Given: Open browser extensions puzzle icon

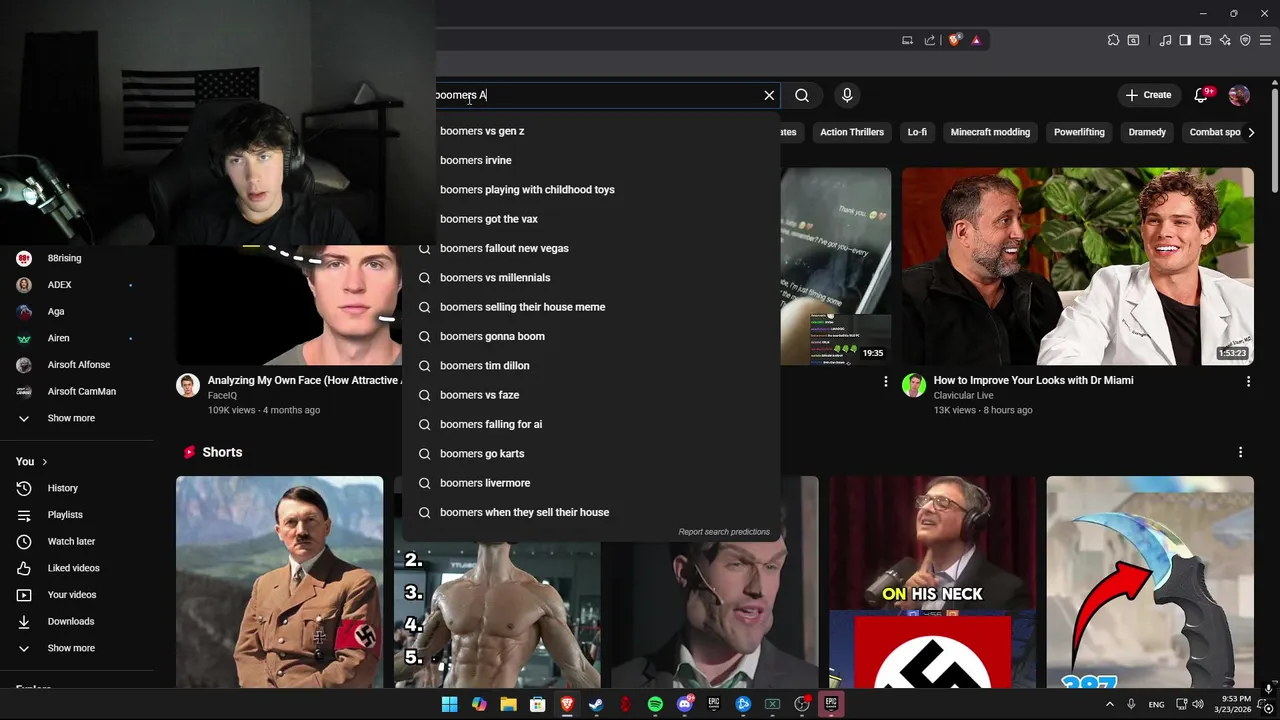Looking at the screenshot, I should [x=1113, y=40].
